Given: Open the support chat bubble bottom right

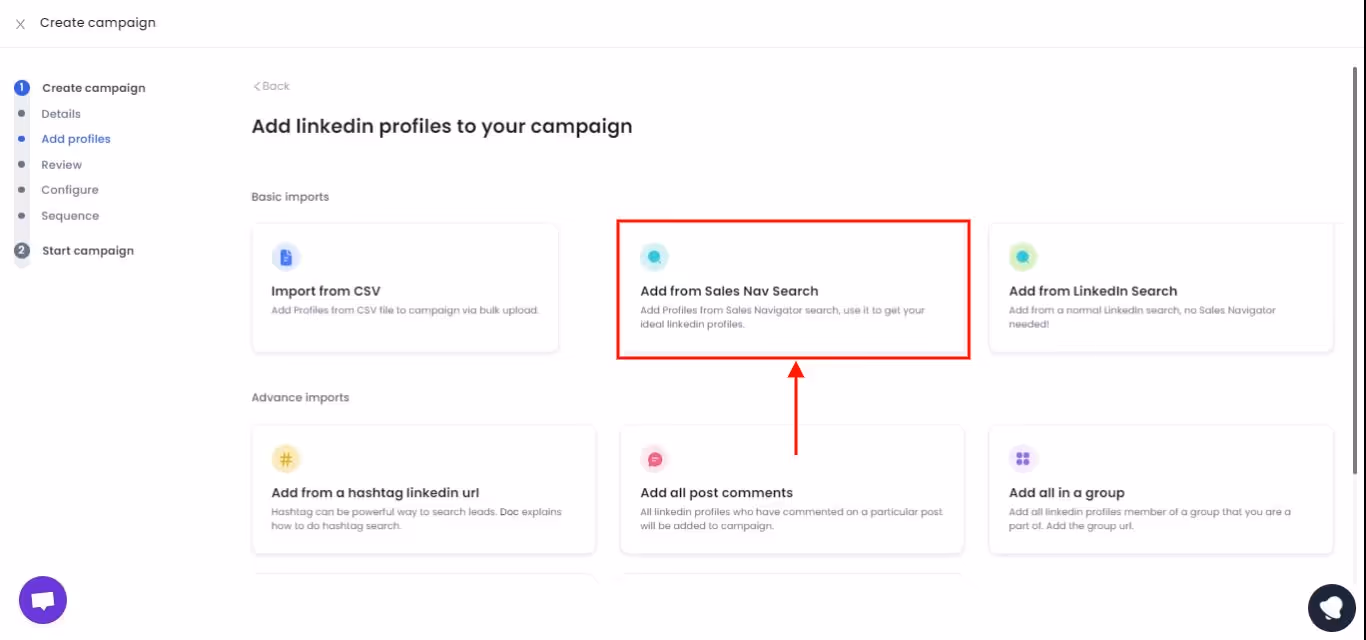Looking at the screenshot, I should click(1331, 607).
